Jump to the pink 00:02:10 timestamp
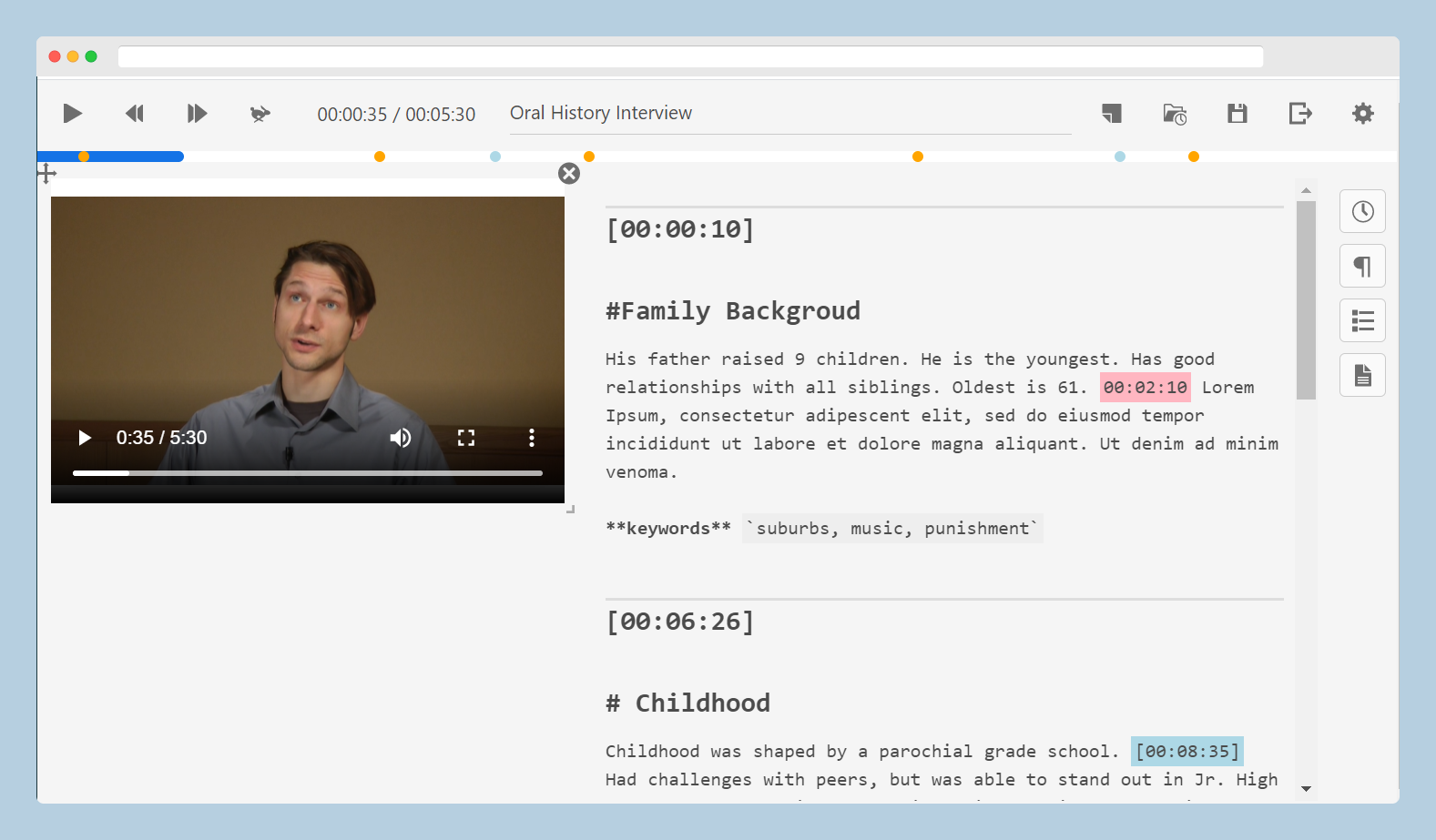This screenshot has width=1436, height=840. pos(1145,388)
